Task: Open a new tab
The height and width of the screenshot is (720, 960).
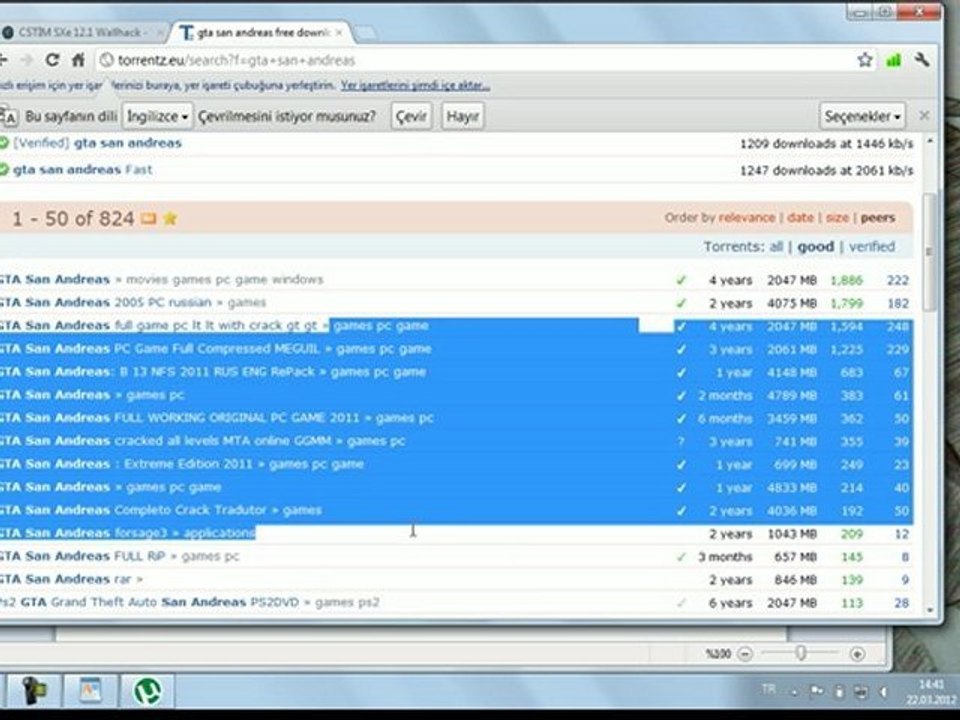Action: [366, 33]
